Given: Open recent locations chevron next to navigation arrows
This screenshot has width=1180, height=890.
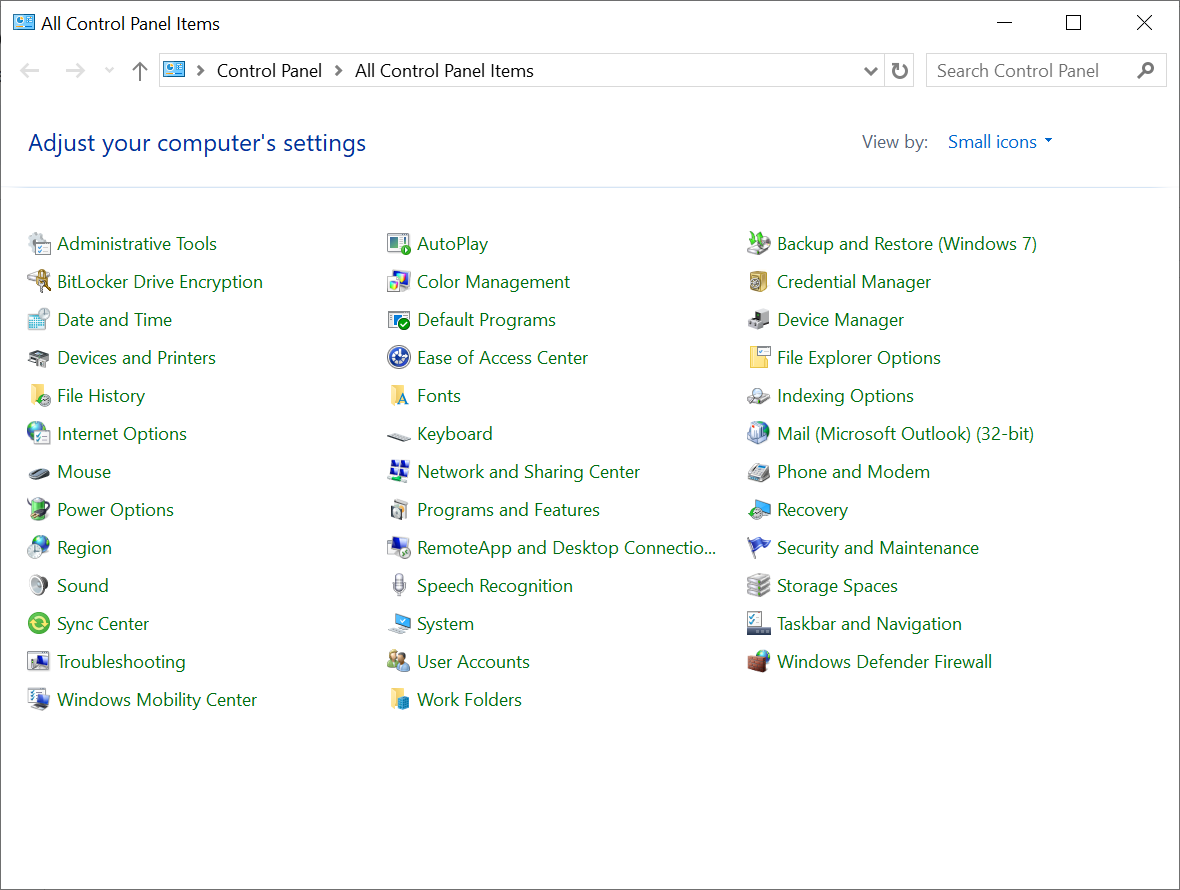Looking at the screenshot, I should pyautogui.click(x=108, y=70).
